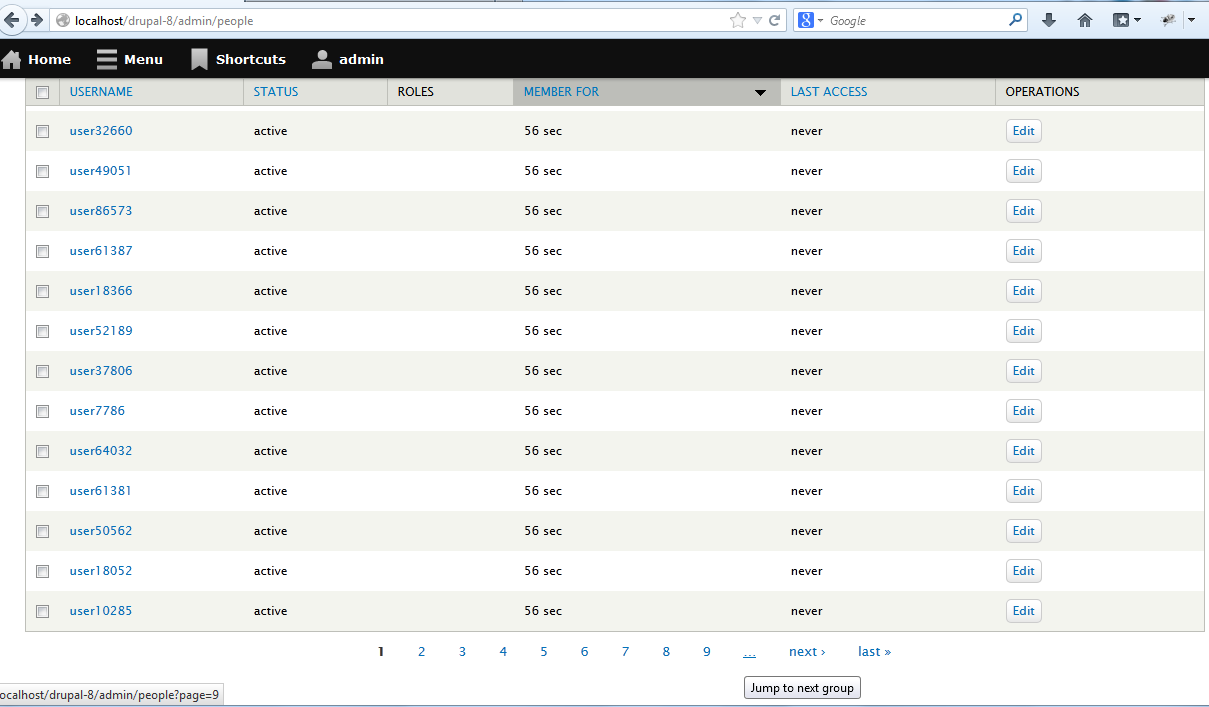Viewport: 1209px width, 707px height.
Task: Check the box for user32660
Action: 43,131
